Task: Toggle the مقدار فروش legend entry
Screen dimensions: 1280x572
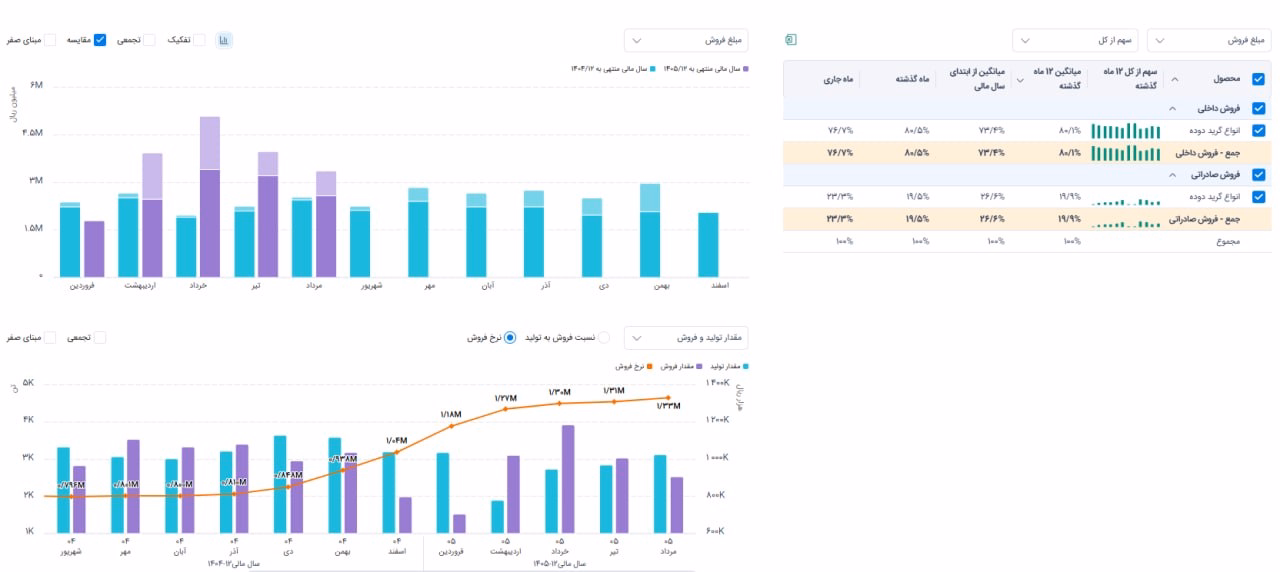Action: pyautogui.click(x=680, y=367)
